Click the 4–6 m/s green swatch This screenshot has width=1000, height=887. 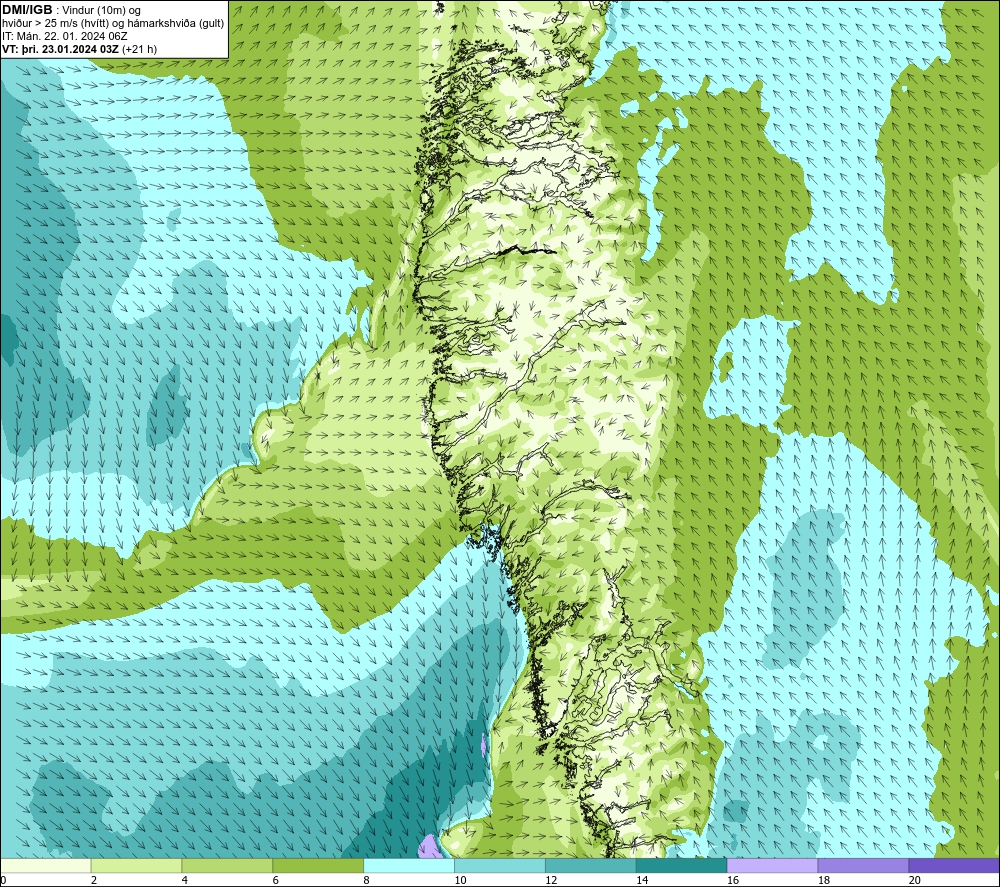coord(227,866)
